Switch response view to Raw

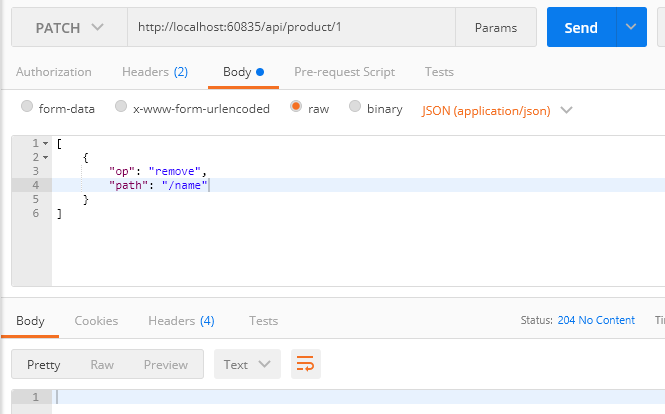102,364
